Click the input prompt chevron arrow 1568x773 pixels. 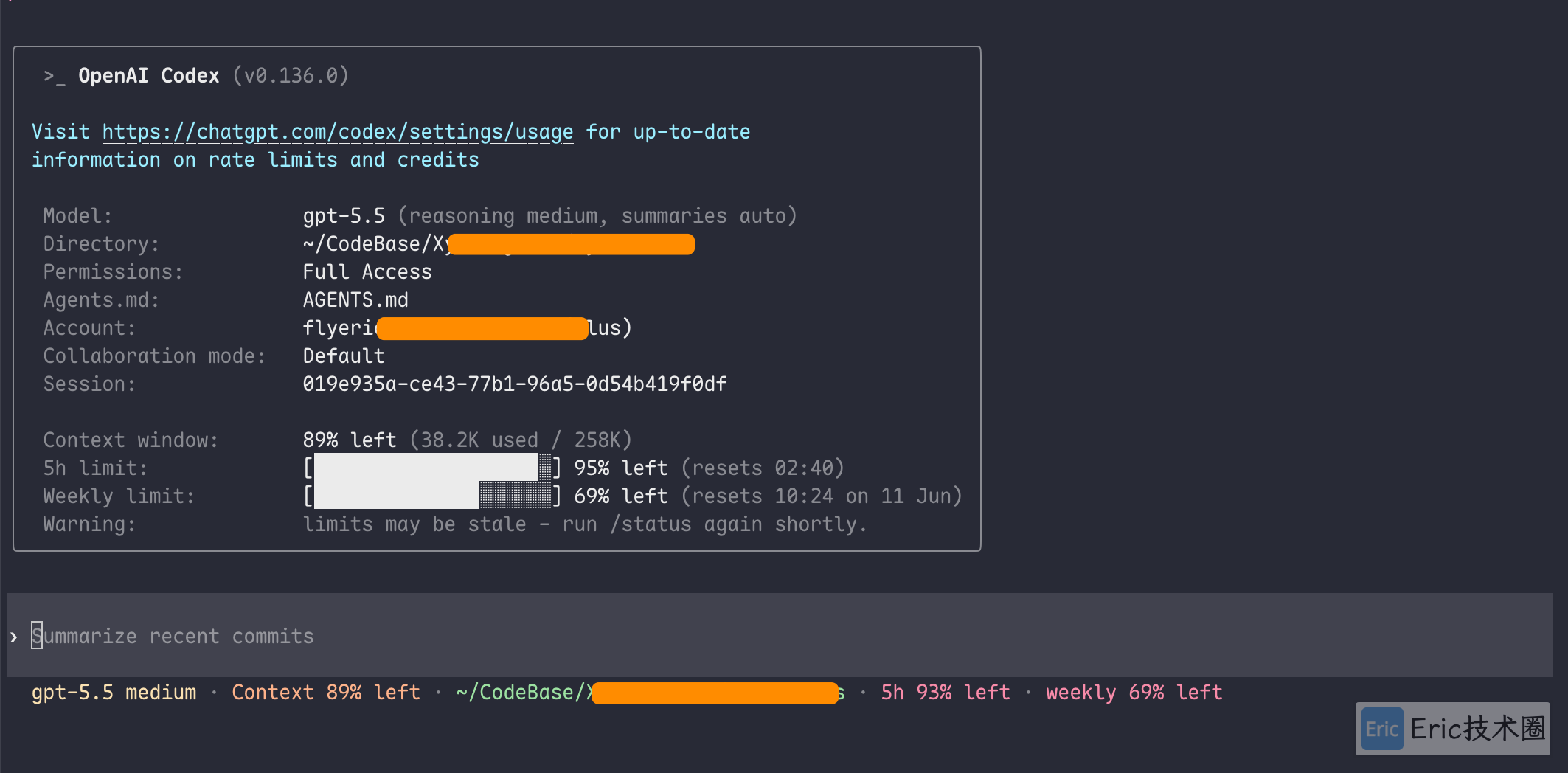(x=14, y=637)
